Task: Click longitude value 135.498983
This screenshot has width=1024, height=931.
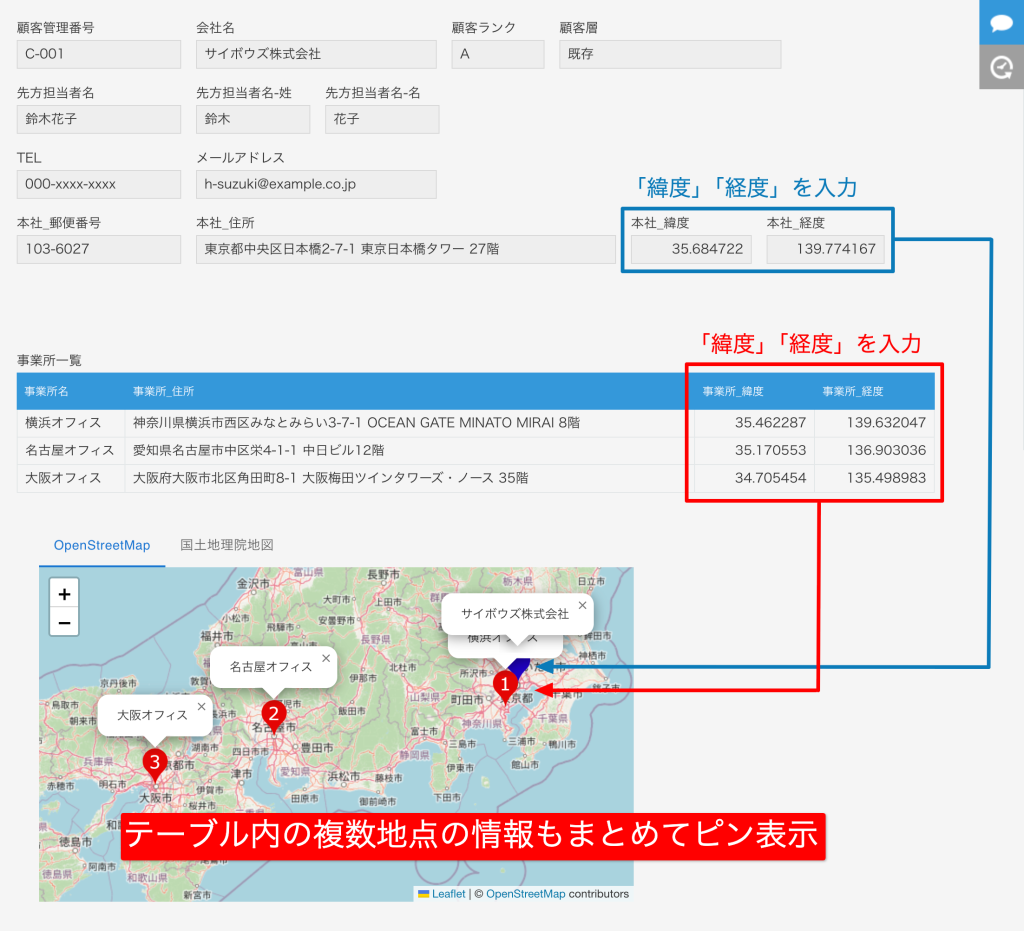Action: tap(886, 478)
